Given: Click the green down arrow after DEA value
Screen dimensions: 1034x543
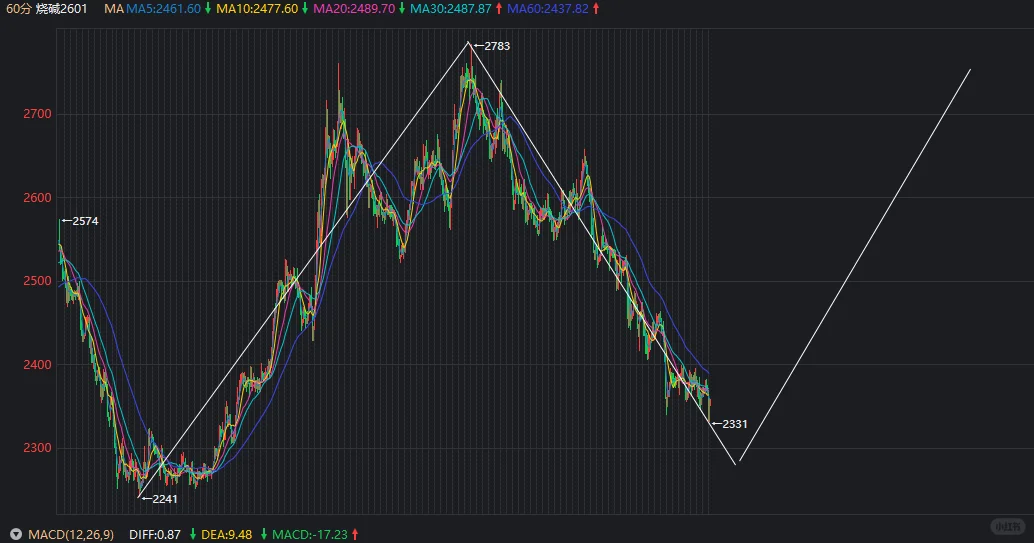Looking at the screenshot, I should coord(264,534).
